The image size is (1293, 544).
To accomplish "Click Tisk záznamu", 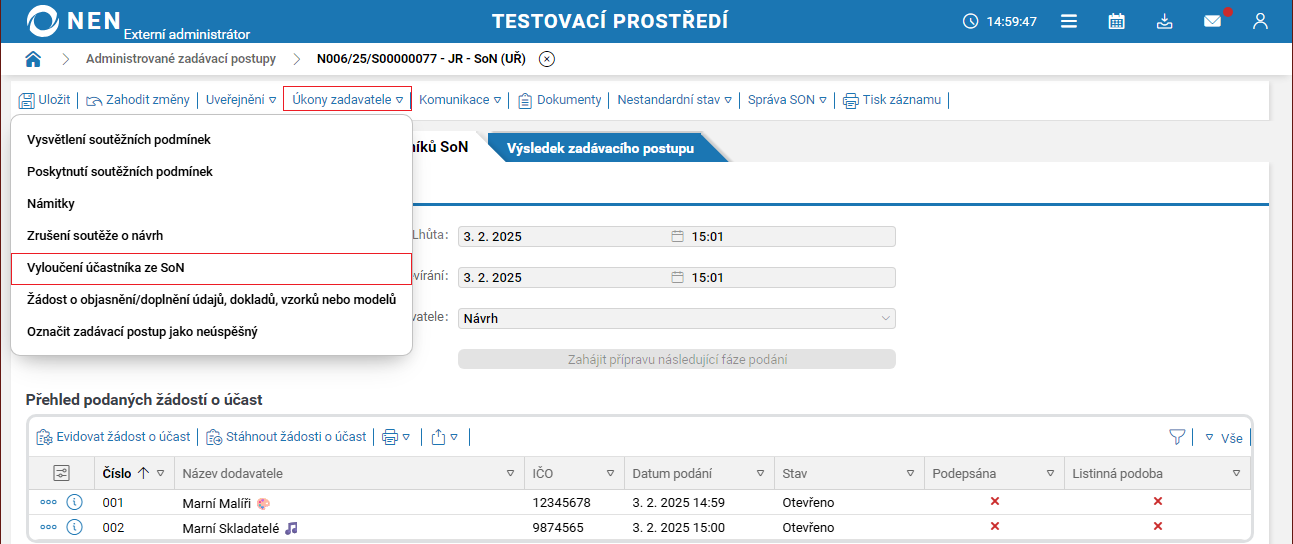I will point(892,100).
